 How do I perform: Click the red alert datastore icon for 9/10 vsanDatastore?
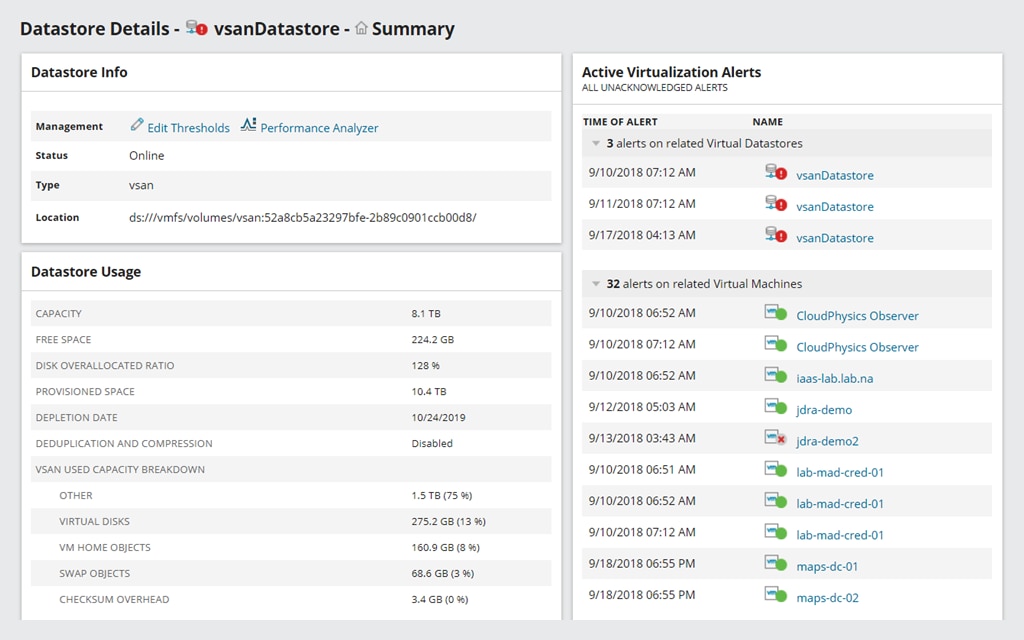pyautogui.click(x=775, y=175)
